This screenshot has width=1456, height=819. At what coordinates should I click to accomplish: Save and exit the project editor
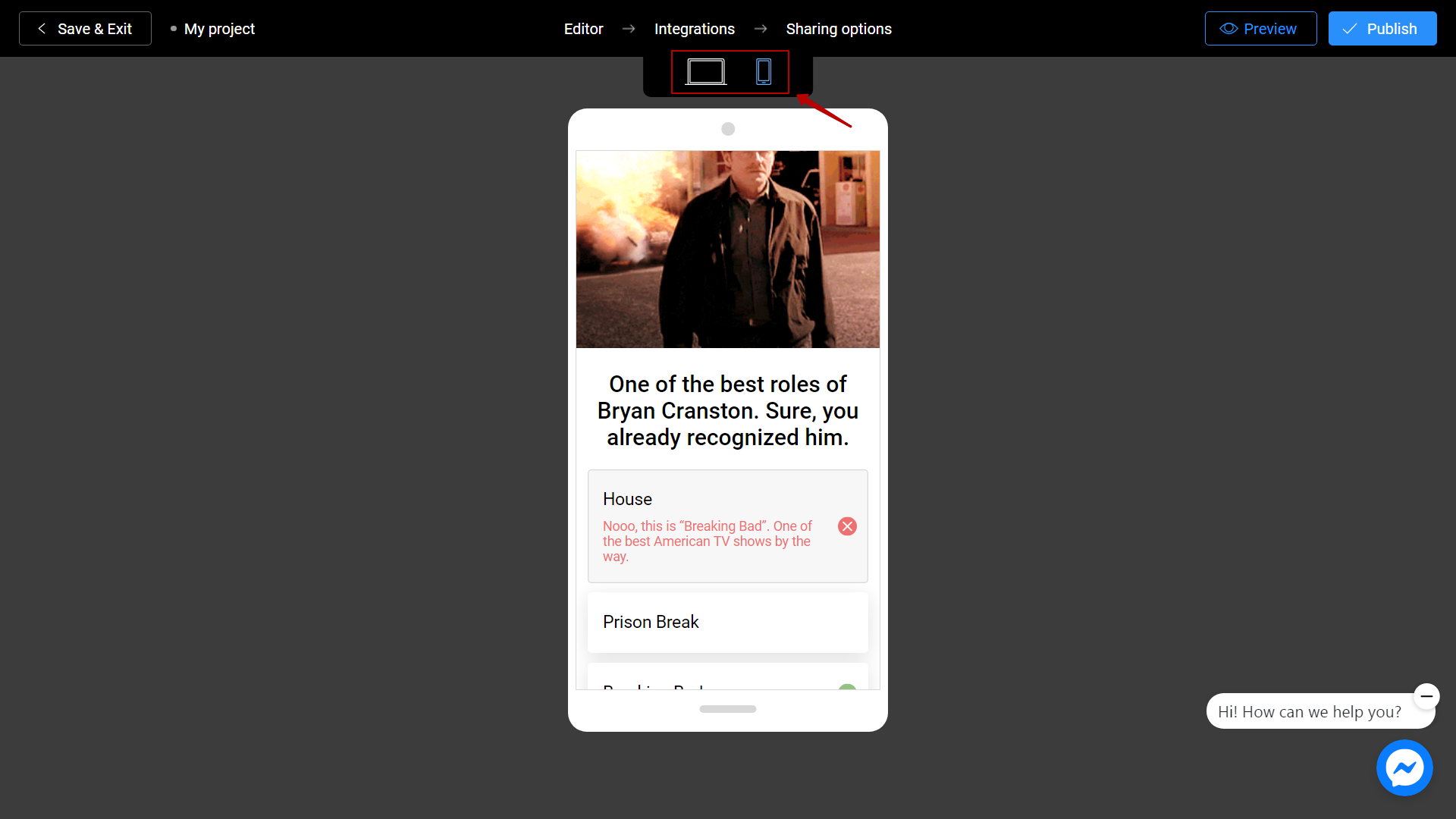pos(85,28)
